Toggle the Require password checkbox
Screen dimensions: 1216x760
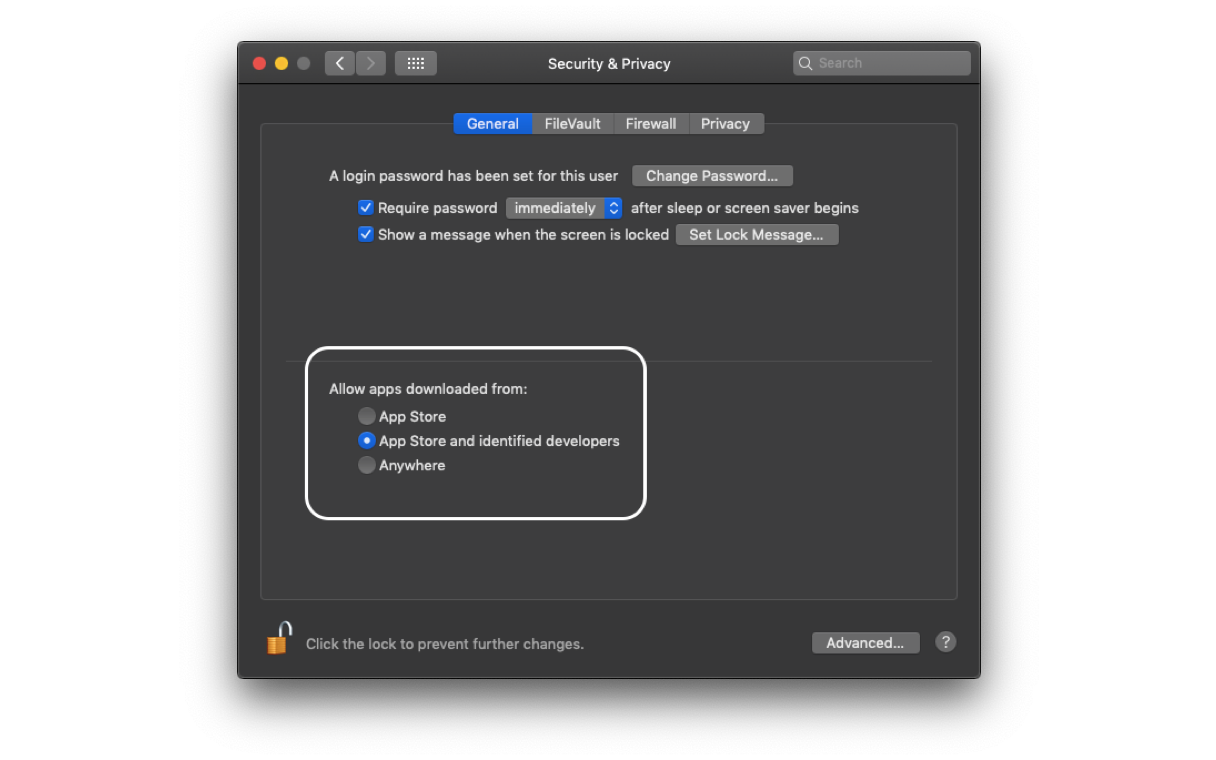[x=366, y=208]
